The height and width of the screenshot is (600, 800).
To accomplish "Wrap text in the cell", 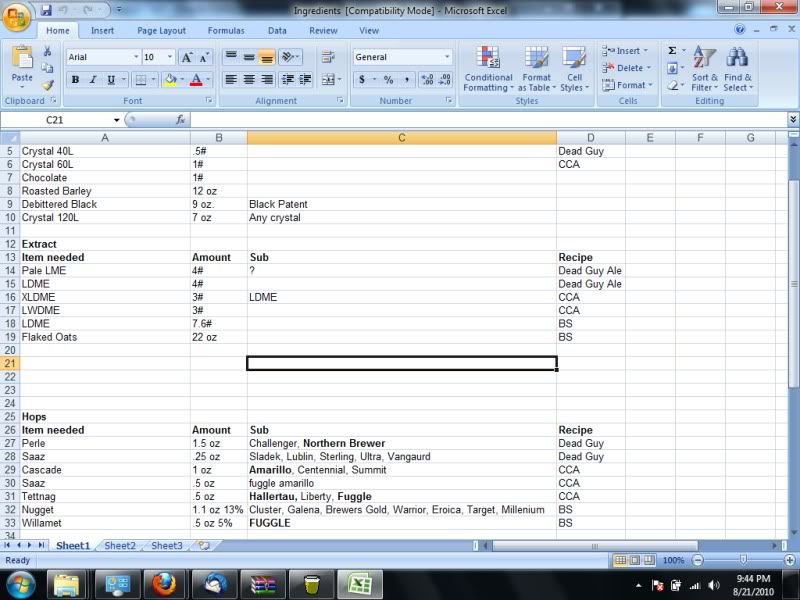I will tap(328, 57).
